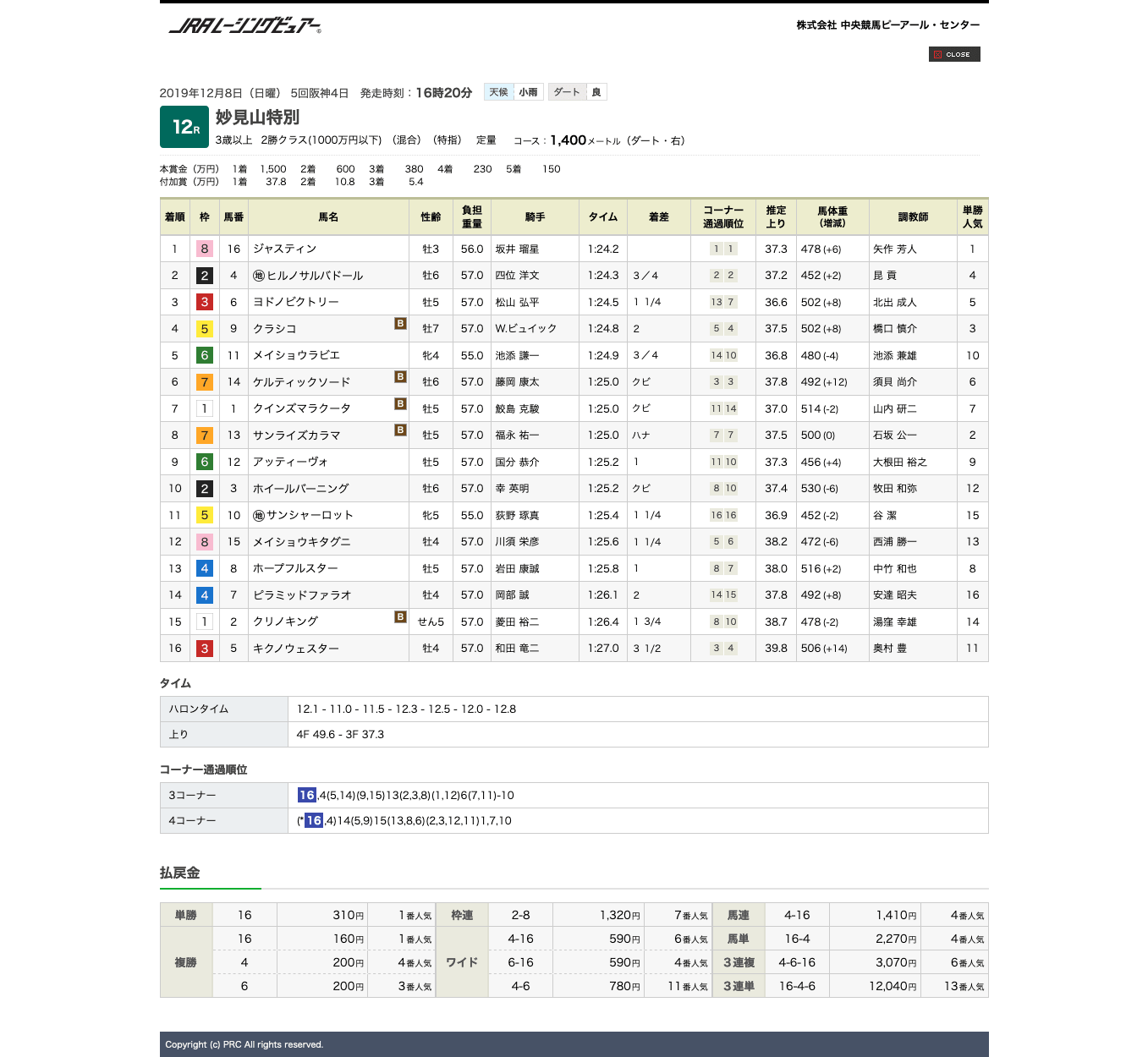Click horse weight 530(-6)

coord(820,489)
